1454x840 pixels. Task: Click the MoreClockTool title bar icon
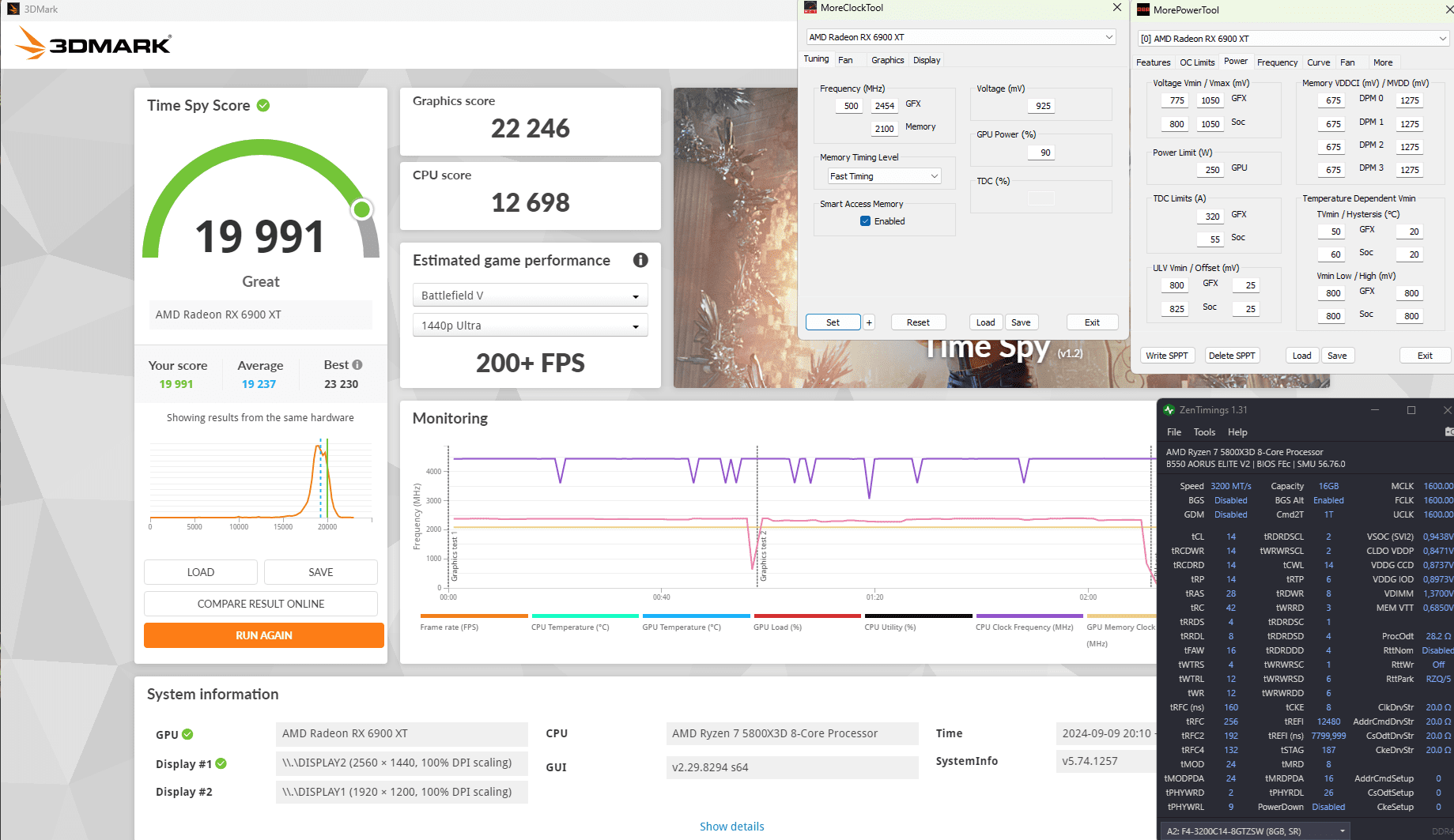[x=810, y=8]
